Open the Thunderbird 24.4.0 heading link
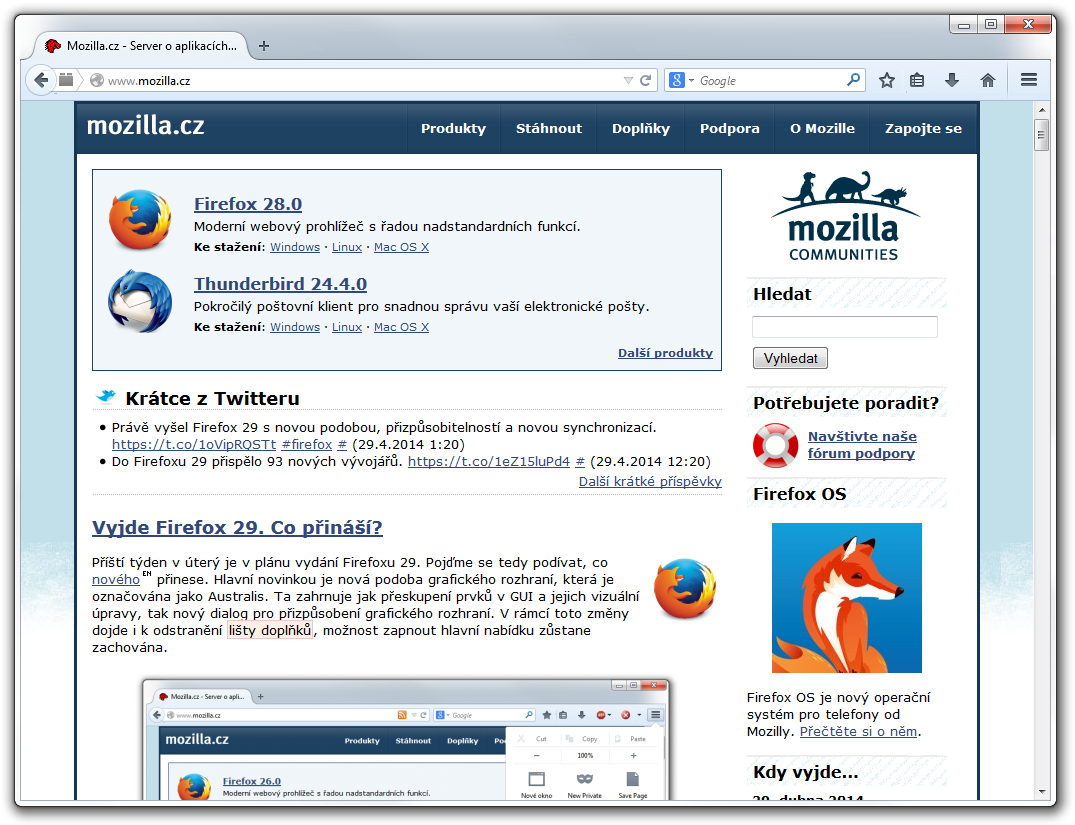Image resolution: width=1075 pixels, height=825 pixels. [280, 284]
